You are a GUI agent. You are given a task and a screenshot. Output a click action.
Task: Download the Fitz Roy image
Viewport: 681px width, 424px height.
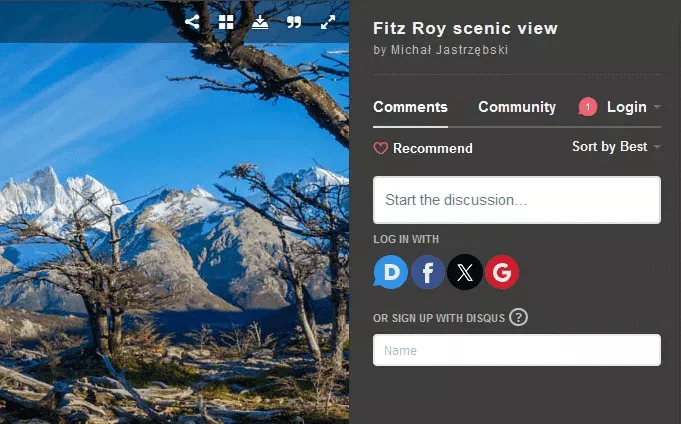[x=260, y=22]
